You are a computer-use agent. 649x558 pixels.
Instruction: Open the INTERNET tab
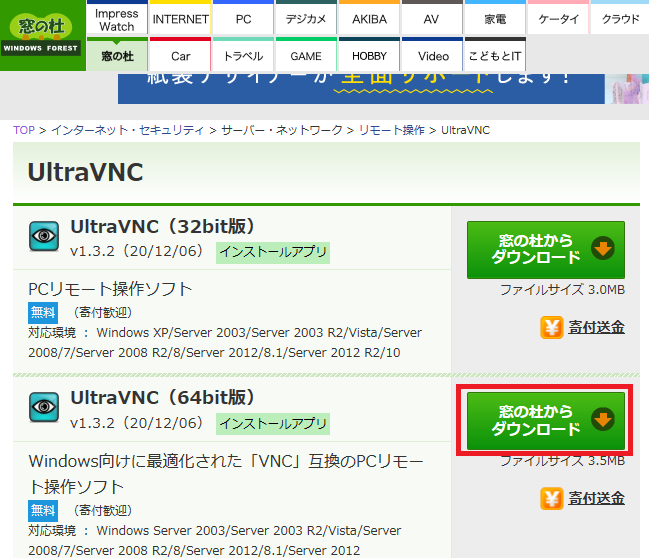click(180, 17)
